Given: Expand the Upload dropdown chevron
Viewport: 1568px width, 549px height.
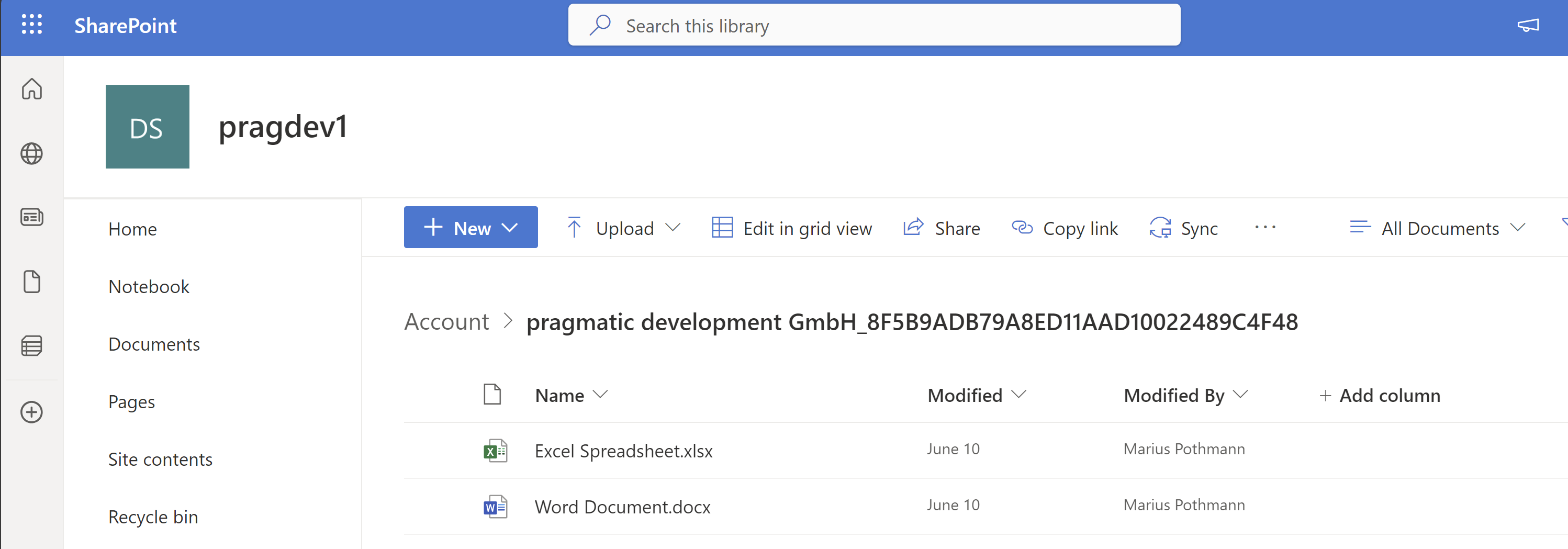Looking at the screenshot, I should [x=673, y=228].
